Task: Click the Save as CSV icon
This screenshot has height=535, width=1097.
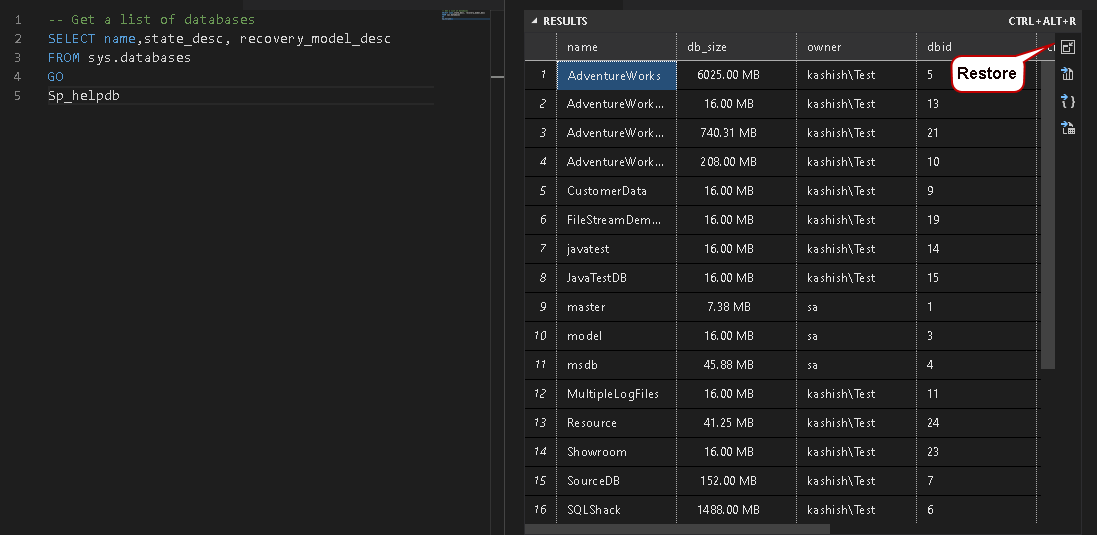Action: click(x=1068, y=74)
